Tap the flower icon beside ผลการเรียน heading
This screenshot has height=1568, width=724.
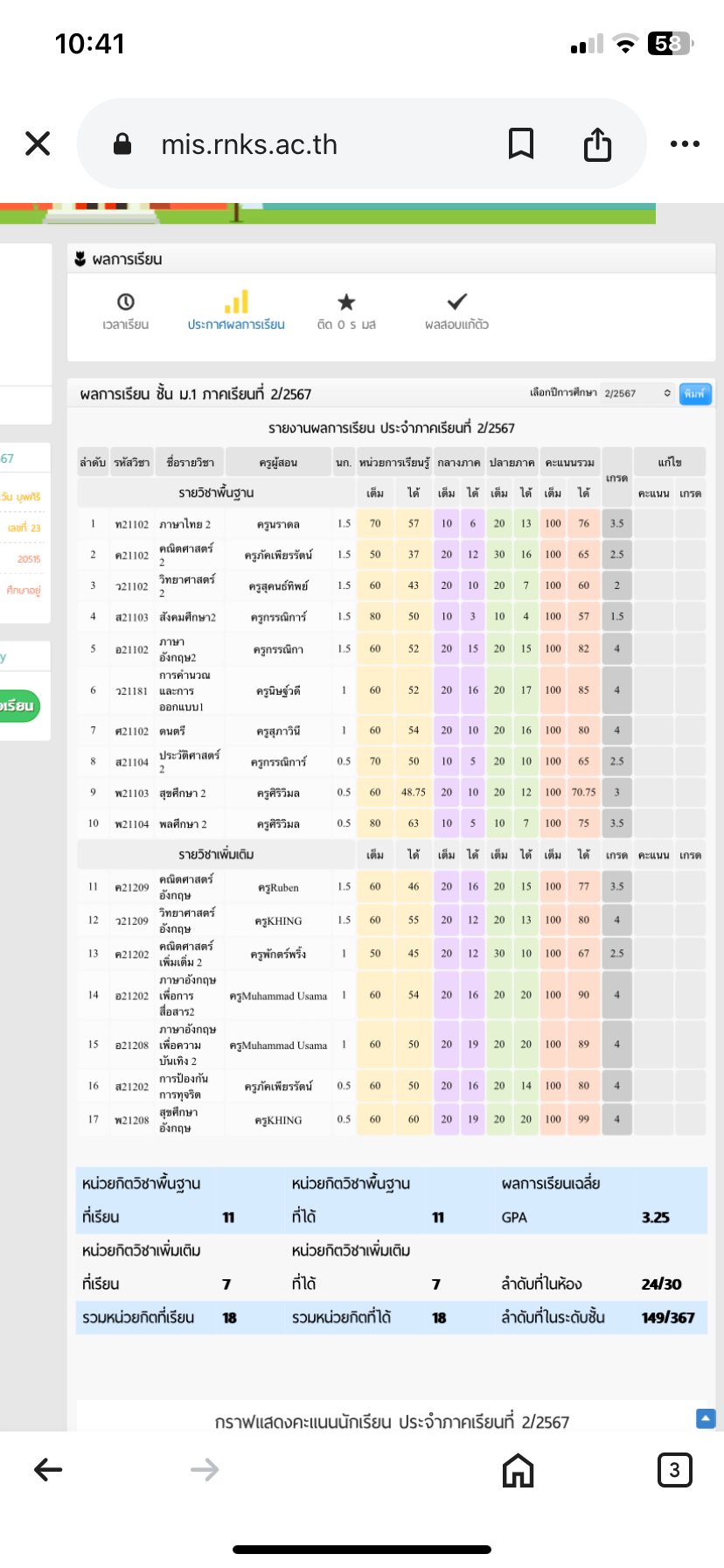(80, 259)
